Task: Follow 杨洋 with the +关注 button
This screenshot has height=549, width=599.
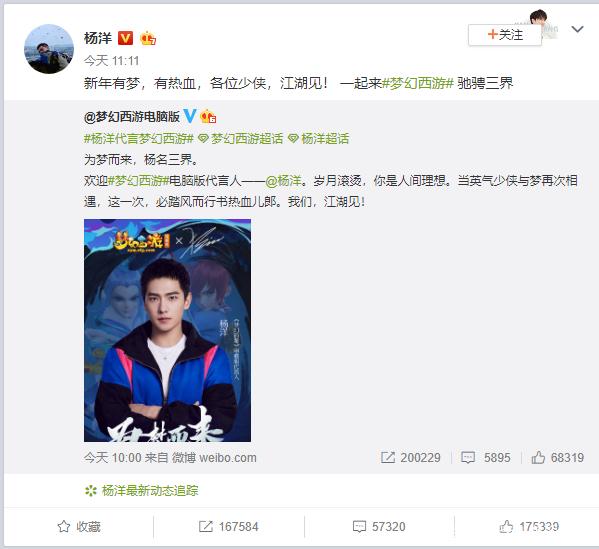Action: 505,35
